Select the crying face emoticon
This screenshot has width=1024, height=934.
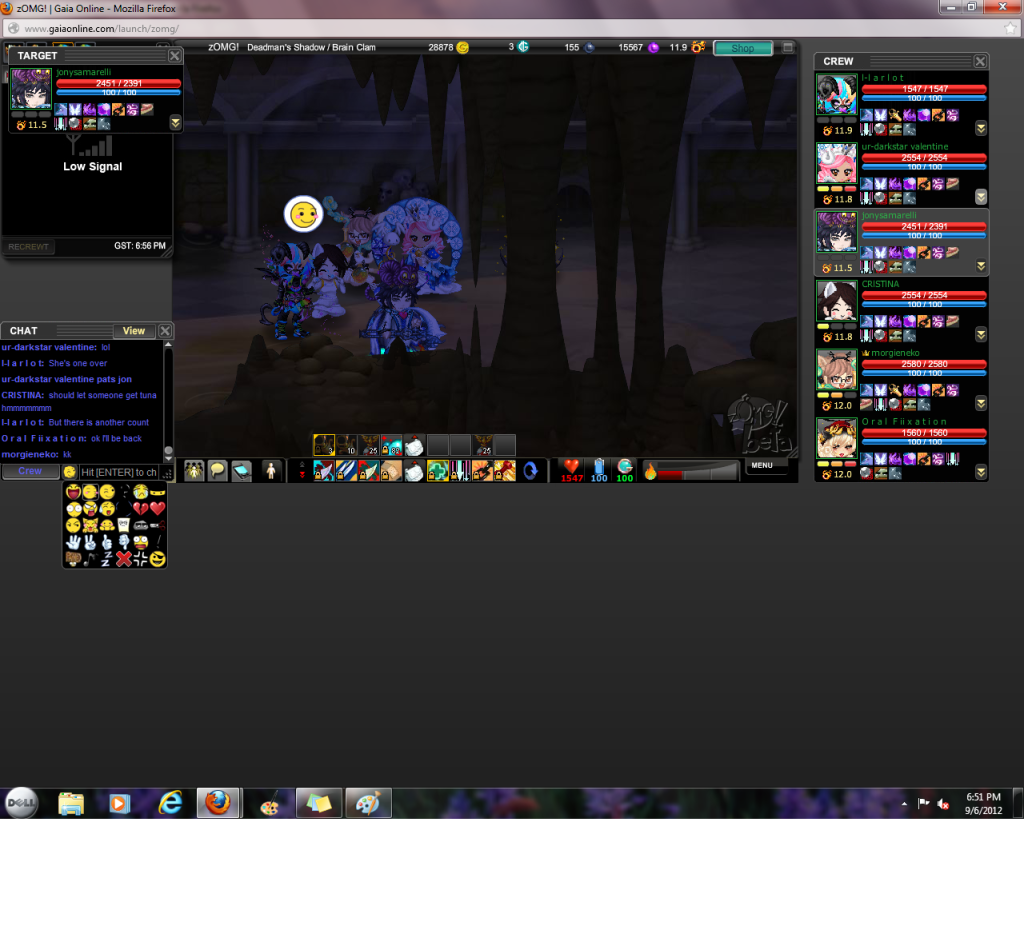(x=140, y=492)
